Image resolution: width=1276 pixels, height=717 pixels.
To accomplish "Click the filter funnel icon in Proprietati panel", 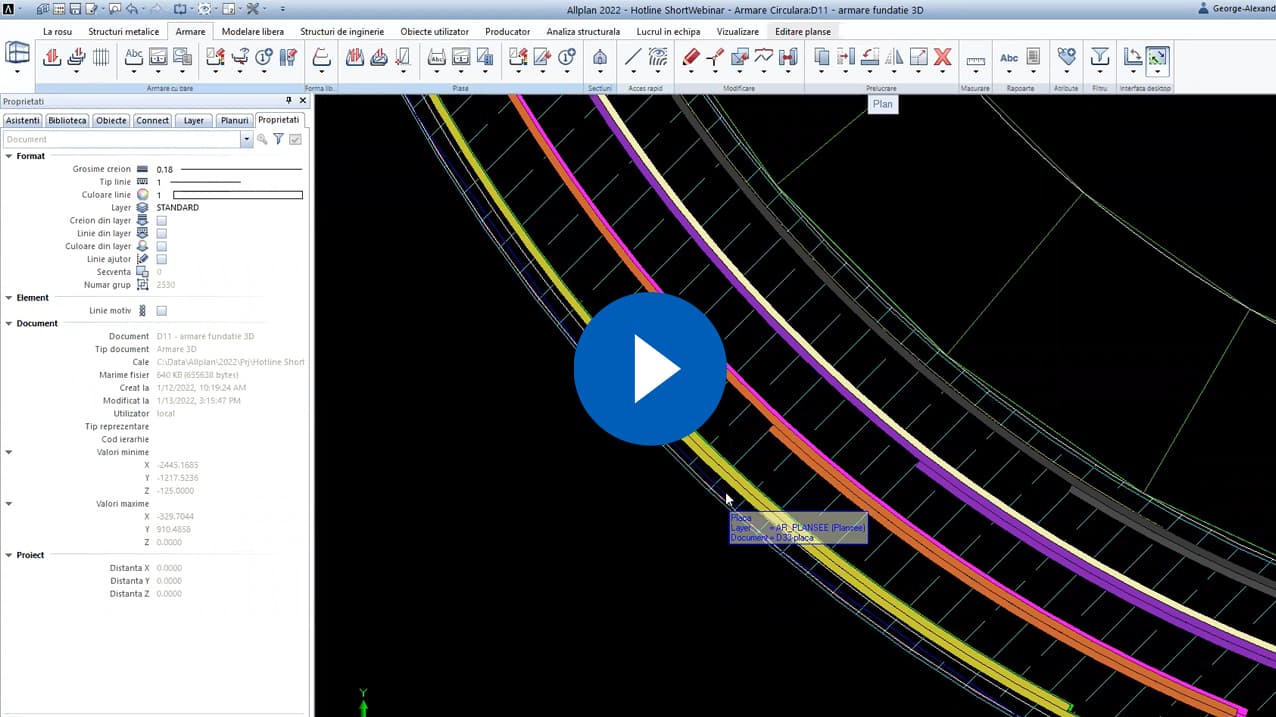I will point(278,140).
